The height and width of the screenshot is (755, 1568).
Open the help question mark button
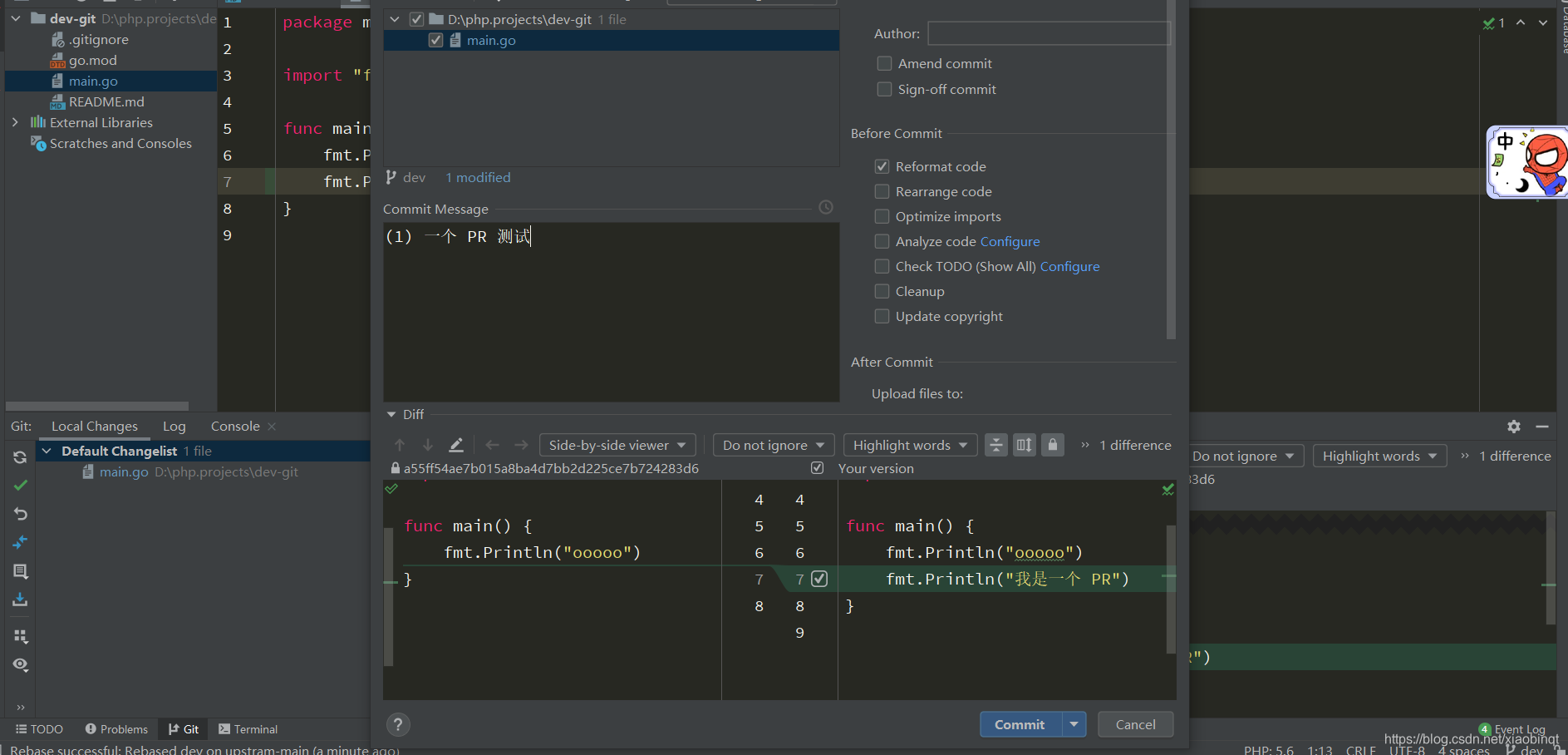[398, 724]
